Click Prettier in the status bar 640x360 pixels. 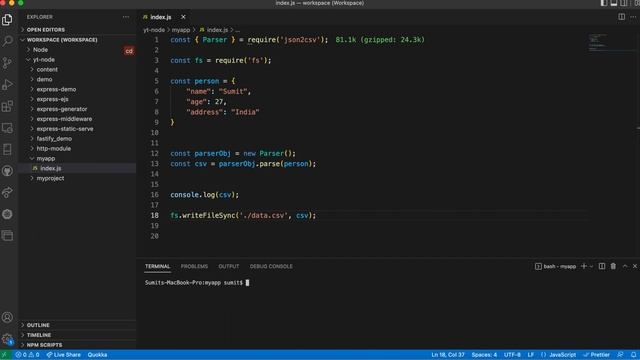pyautogui.click(x=596, y=355)
